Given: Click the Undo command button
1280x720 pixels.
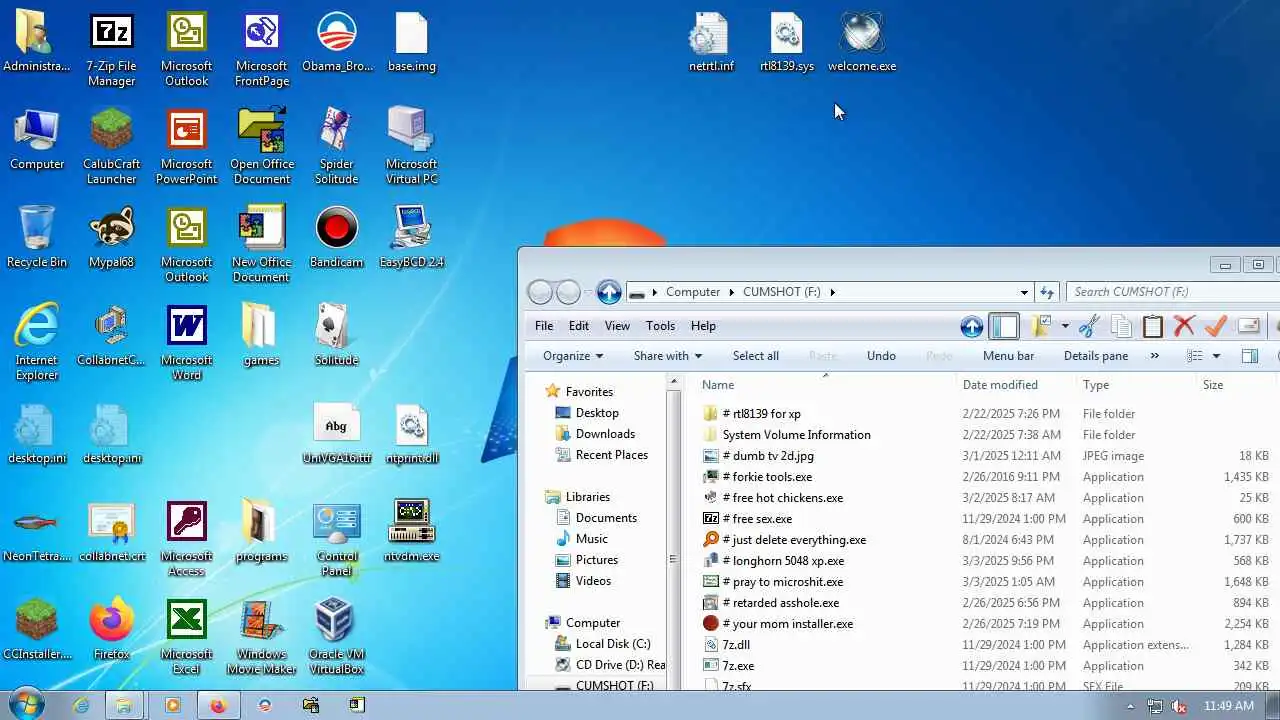Looking at the screenshot, I should [x=881, y=356].
